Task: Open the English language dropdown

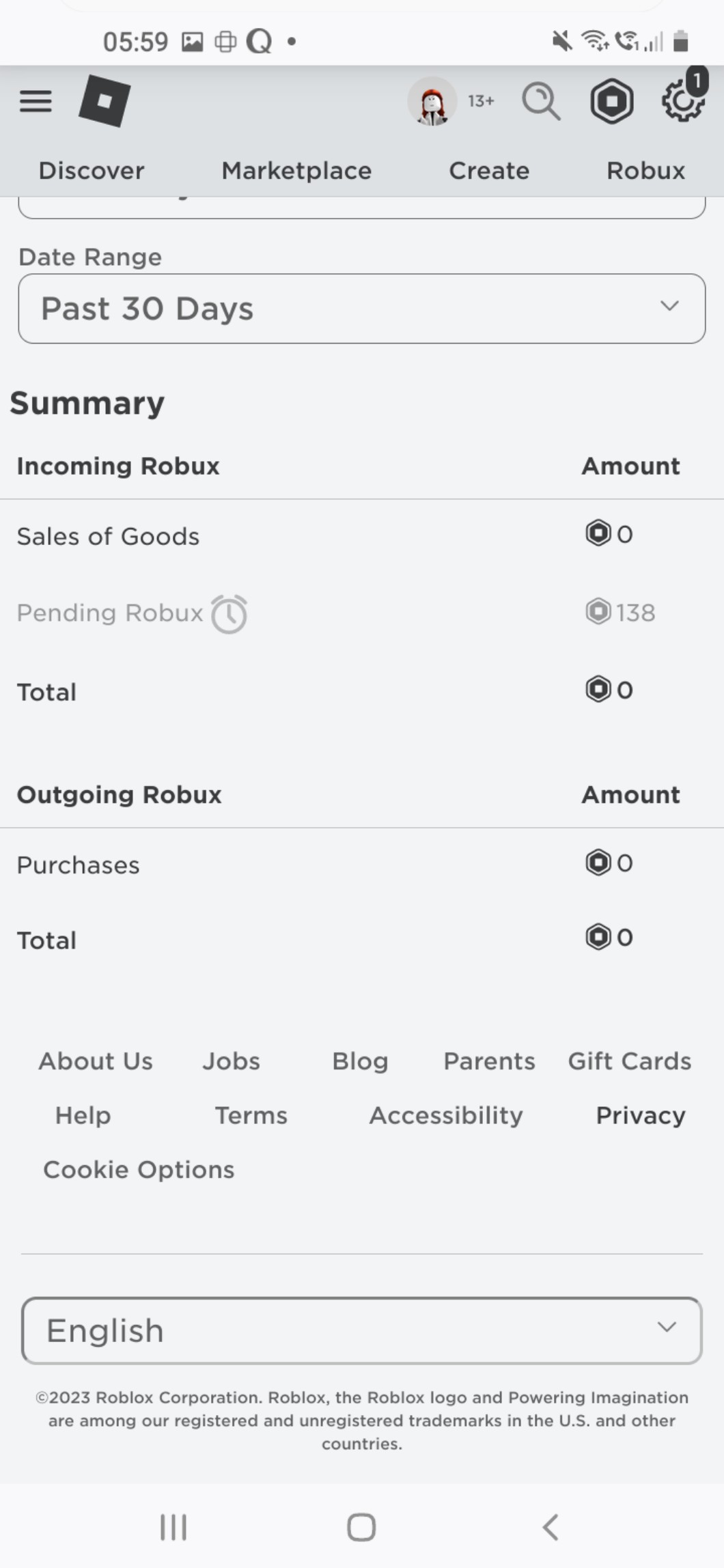Action: pyautogui.click(x=361, y=1330)
